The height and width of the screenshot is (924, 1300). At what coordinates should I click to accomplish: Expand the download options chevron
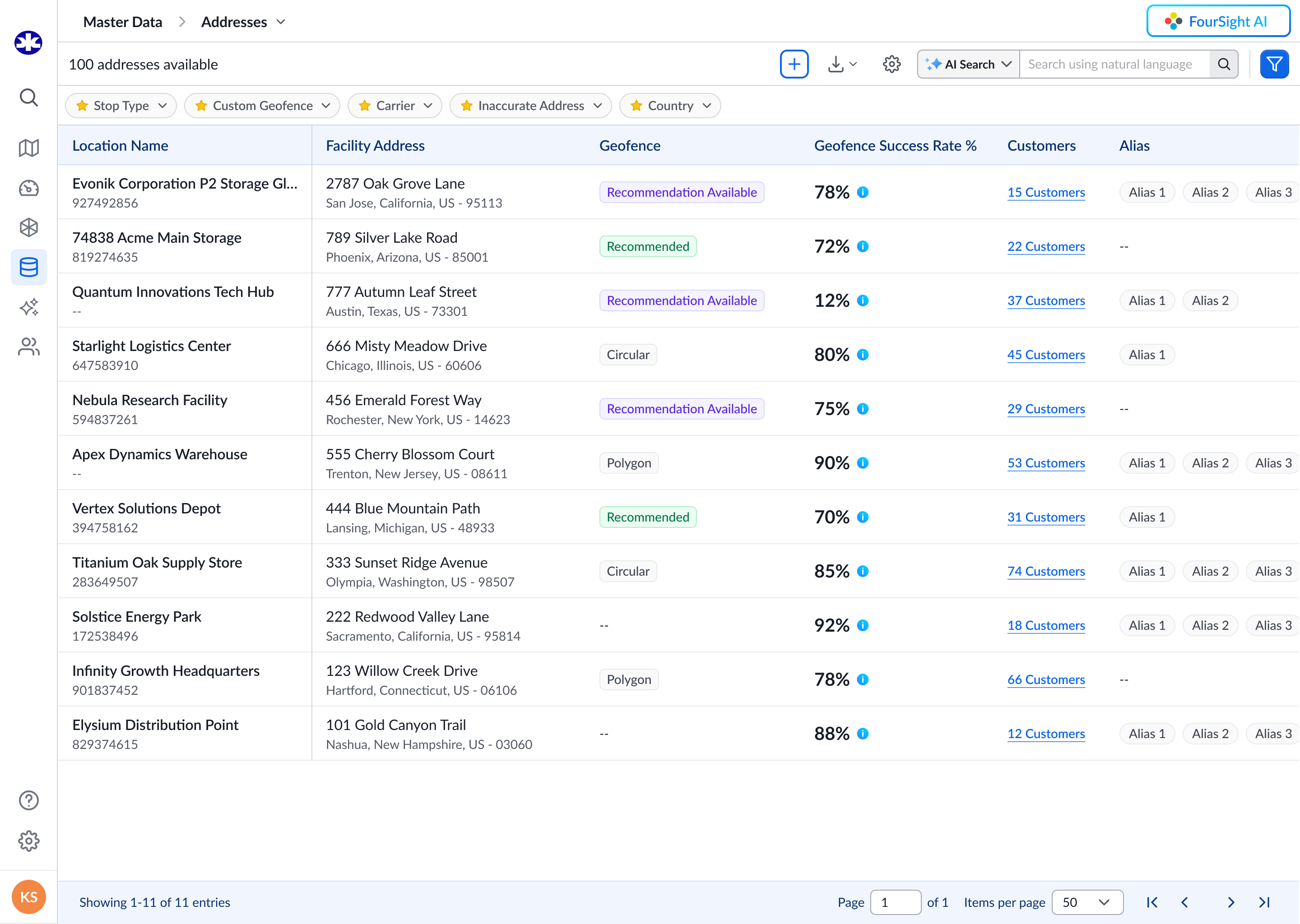853,65
